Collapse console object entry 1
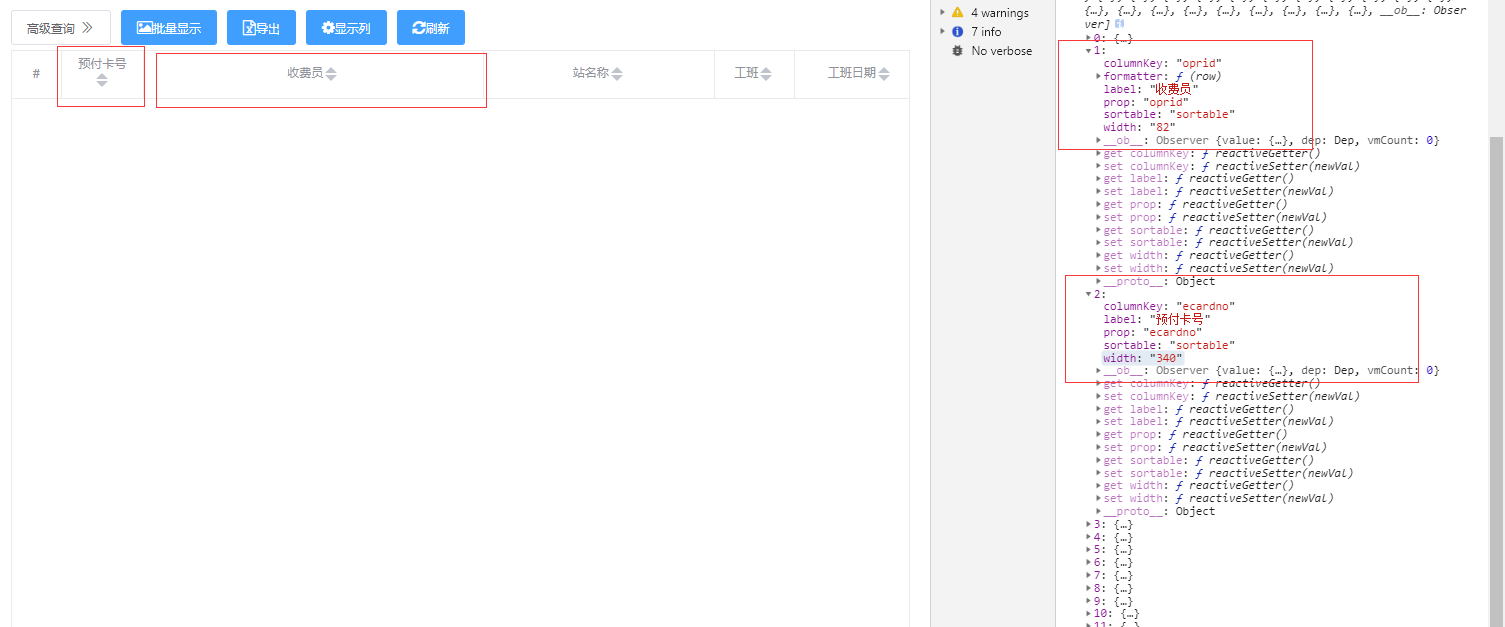This screenshot has height=627, width=1505. (1088, 50)
